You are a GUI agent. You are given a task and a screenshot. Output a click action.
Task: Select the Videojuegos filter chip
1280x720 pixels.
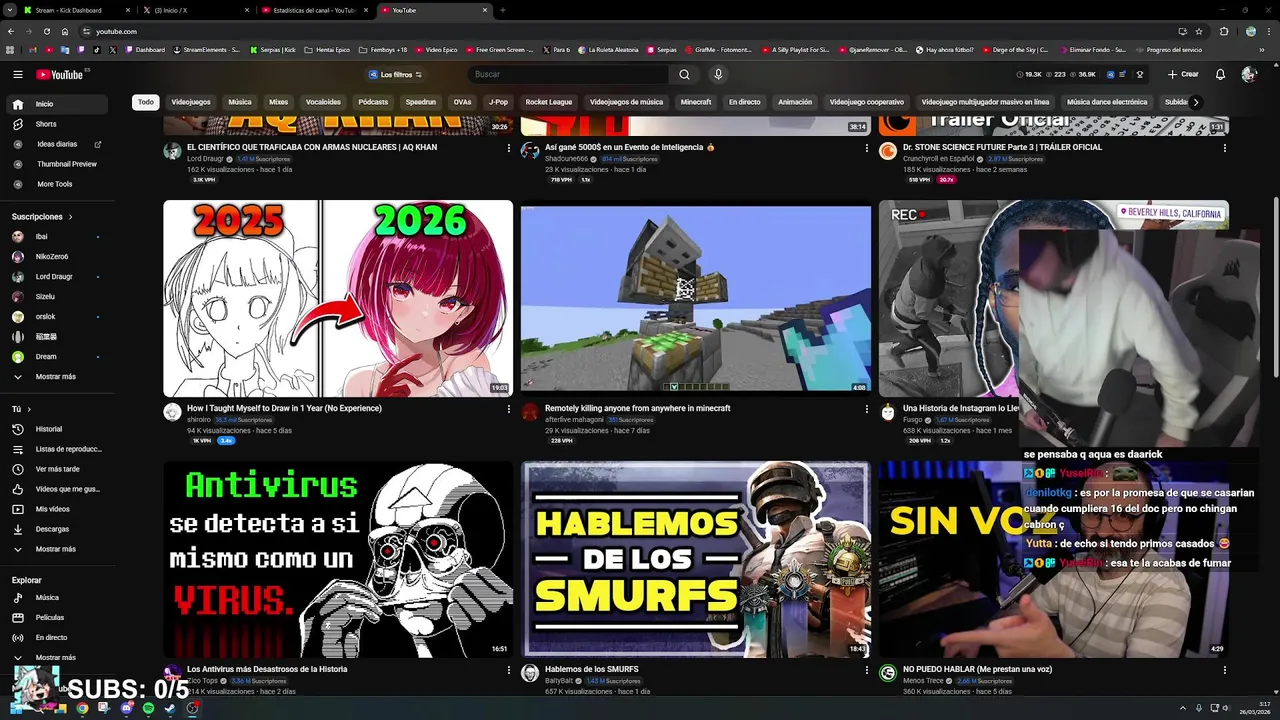[191, 102]
